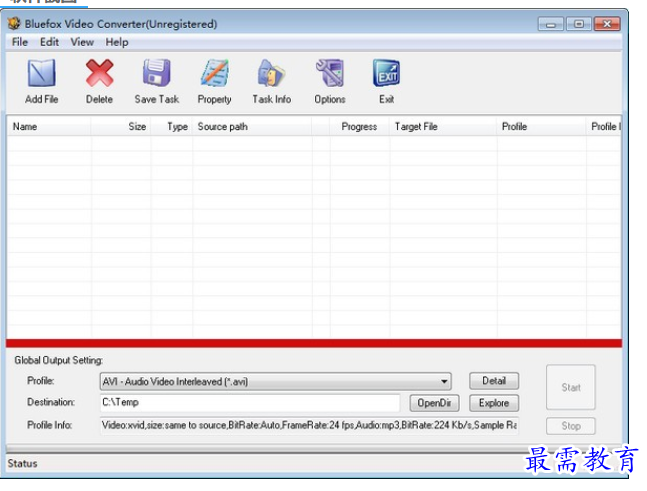The image size is (647, 491).
Task: Open the View menu
Action: [x=82, y=42]
